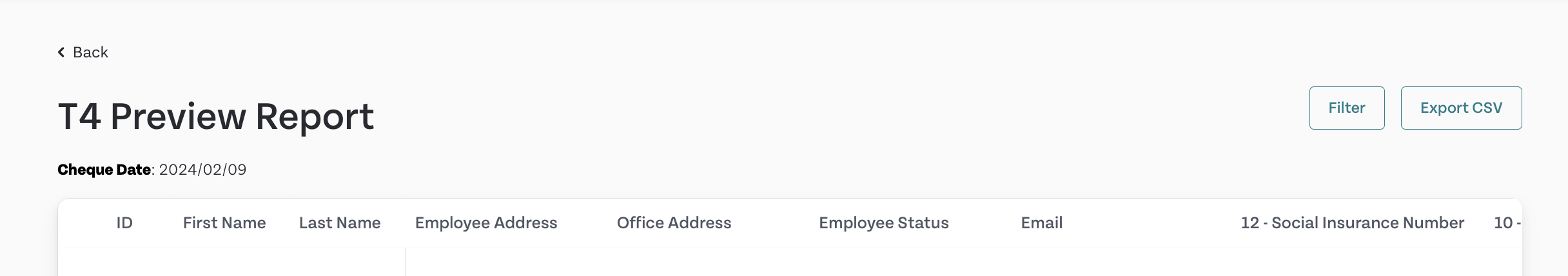
Task: Click the Last Name column header
Action: pos(340,223)
